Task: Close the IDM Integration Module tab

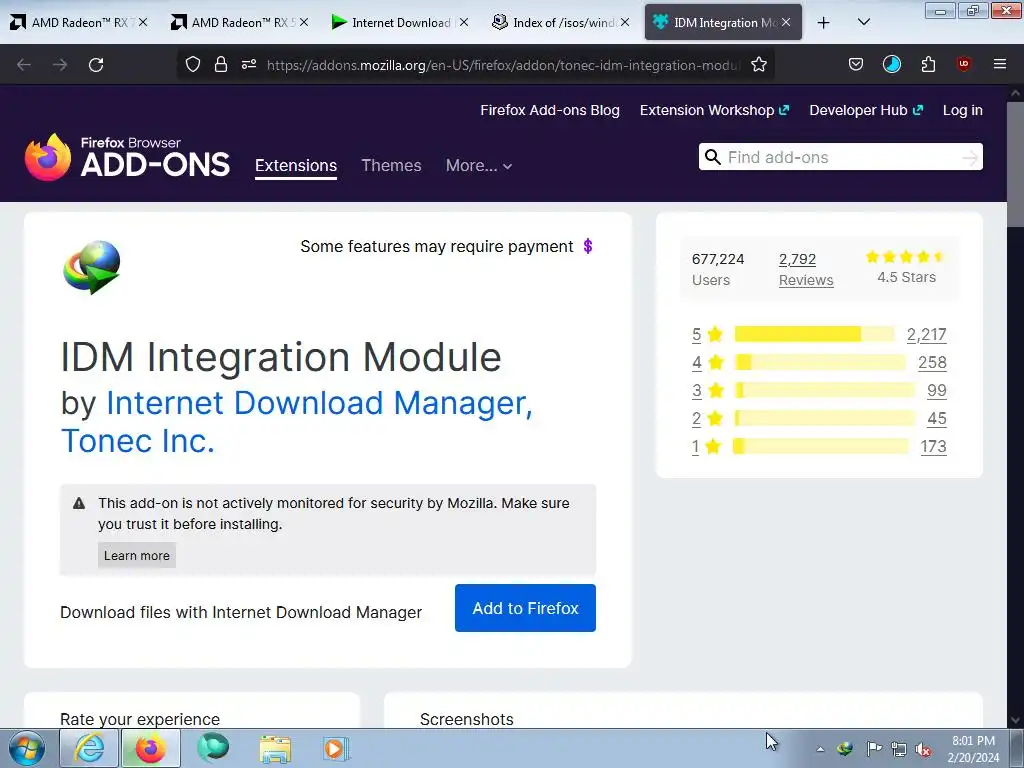Action: tap(786, 22)
